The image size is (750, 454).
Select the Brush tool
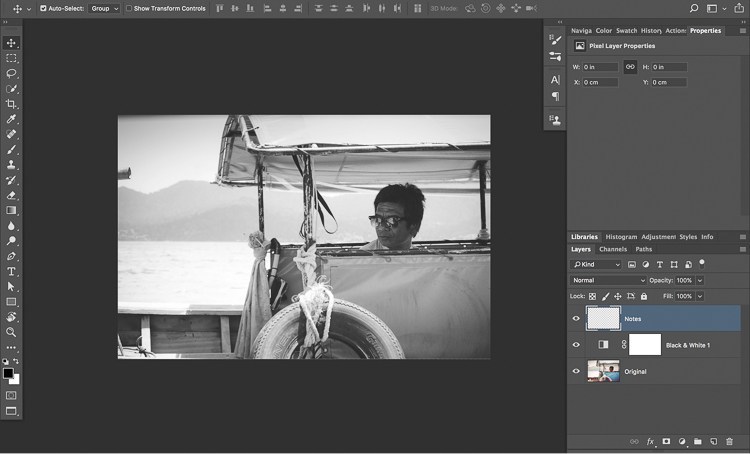click(11, 150)
